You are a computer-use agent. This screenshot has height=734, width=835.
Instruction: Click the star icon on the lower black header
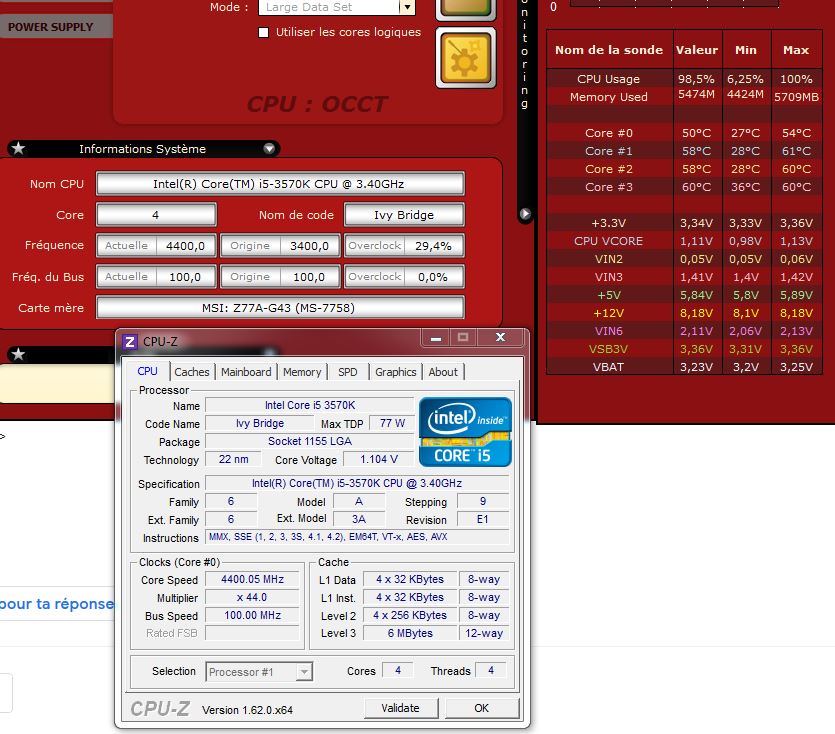18,355
